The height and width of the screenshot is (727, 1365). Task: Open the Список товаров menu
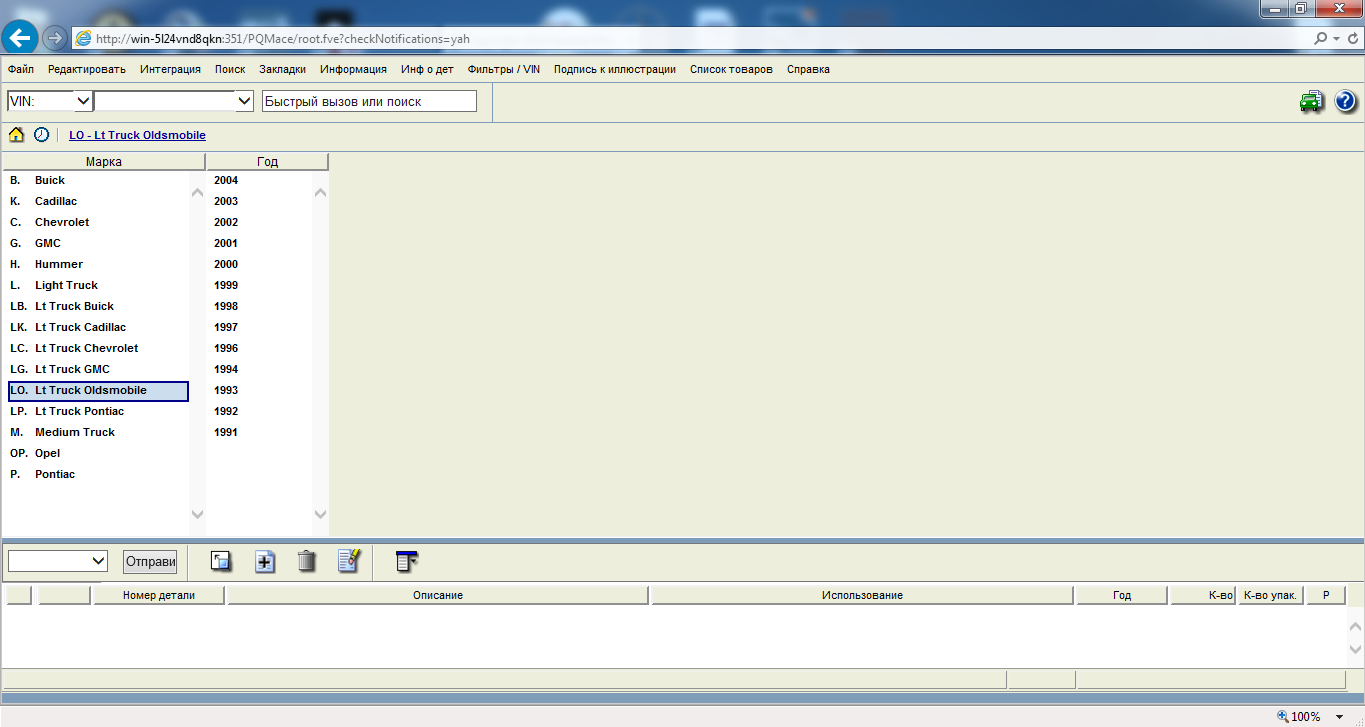point(732,70)
